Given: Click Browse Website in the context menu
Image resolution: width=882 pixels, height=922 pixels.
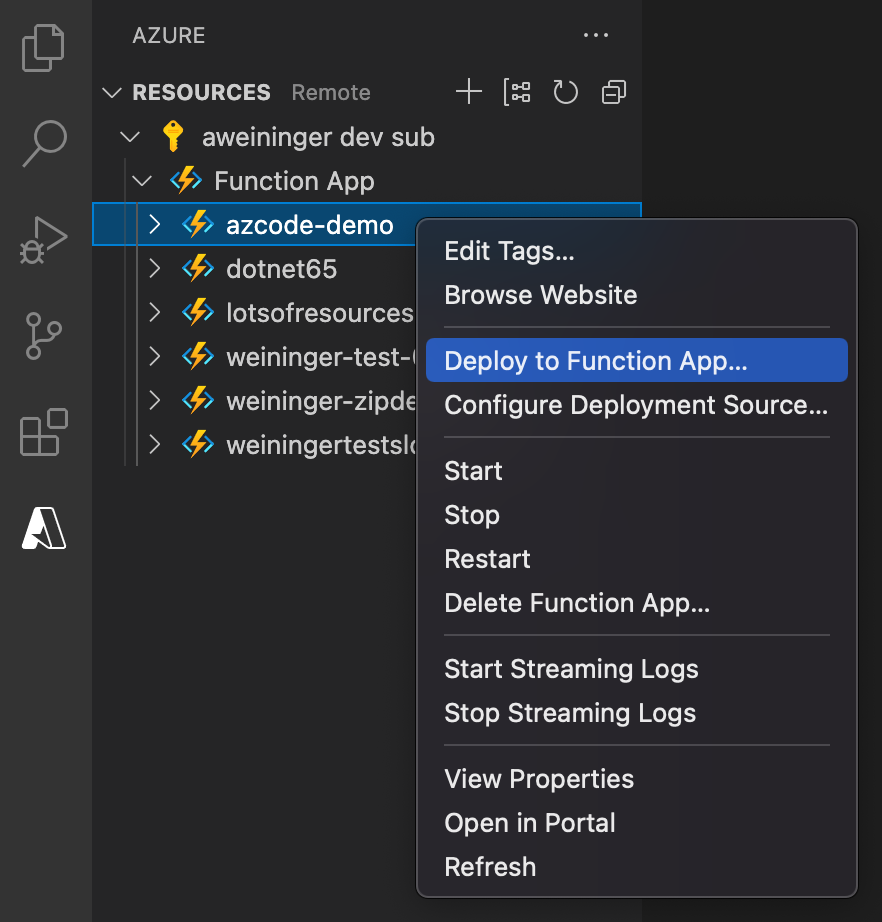Looking at the screenshot, I should pyautogui.click(x=541, y=295).
